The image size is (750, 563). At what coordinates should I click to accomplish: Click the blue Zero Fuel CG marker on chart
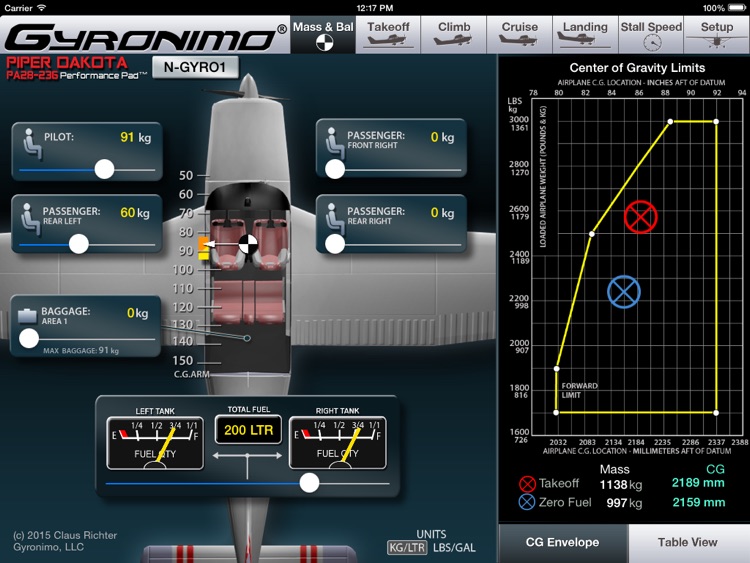(x=624, y=292)
